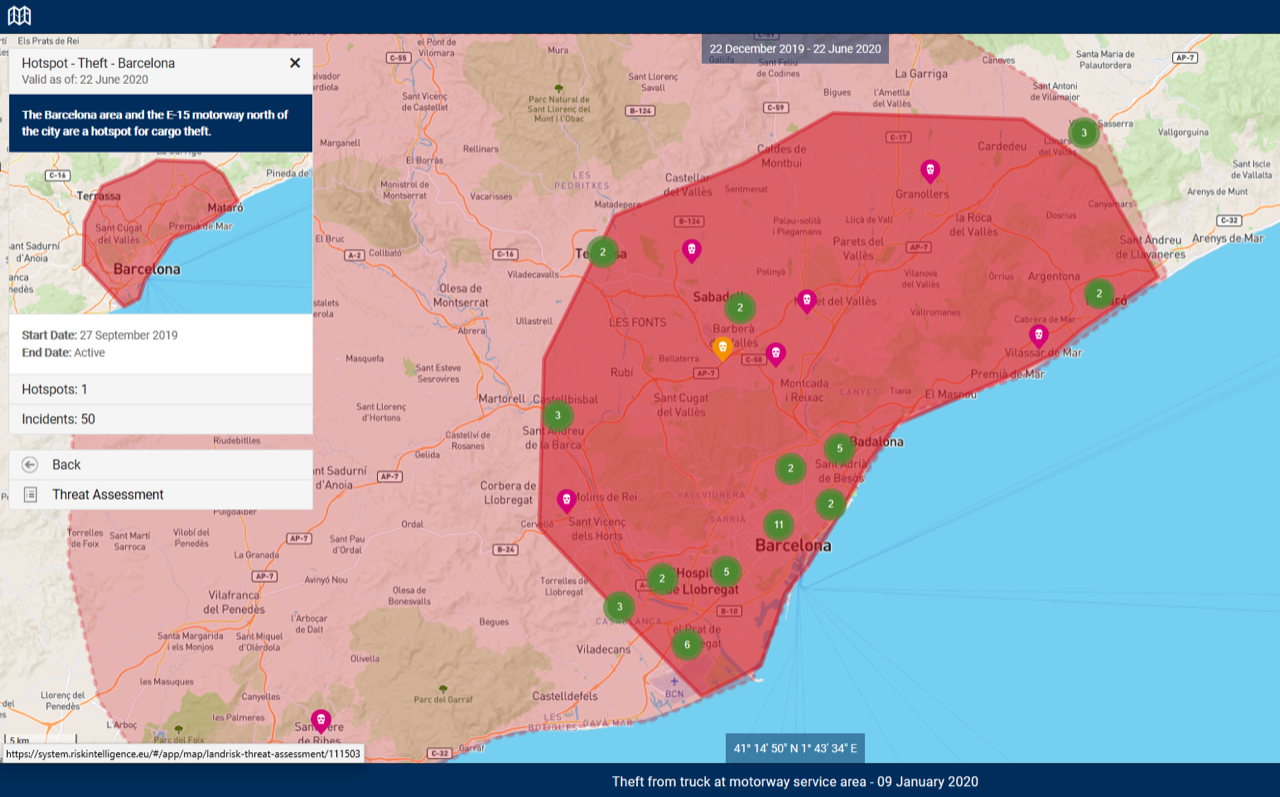Open the 2-incident cluster left of Hospitalet
The width and height of the screenshot is (1280, 797).
(x=662, y=579)
